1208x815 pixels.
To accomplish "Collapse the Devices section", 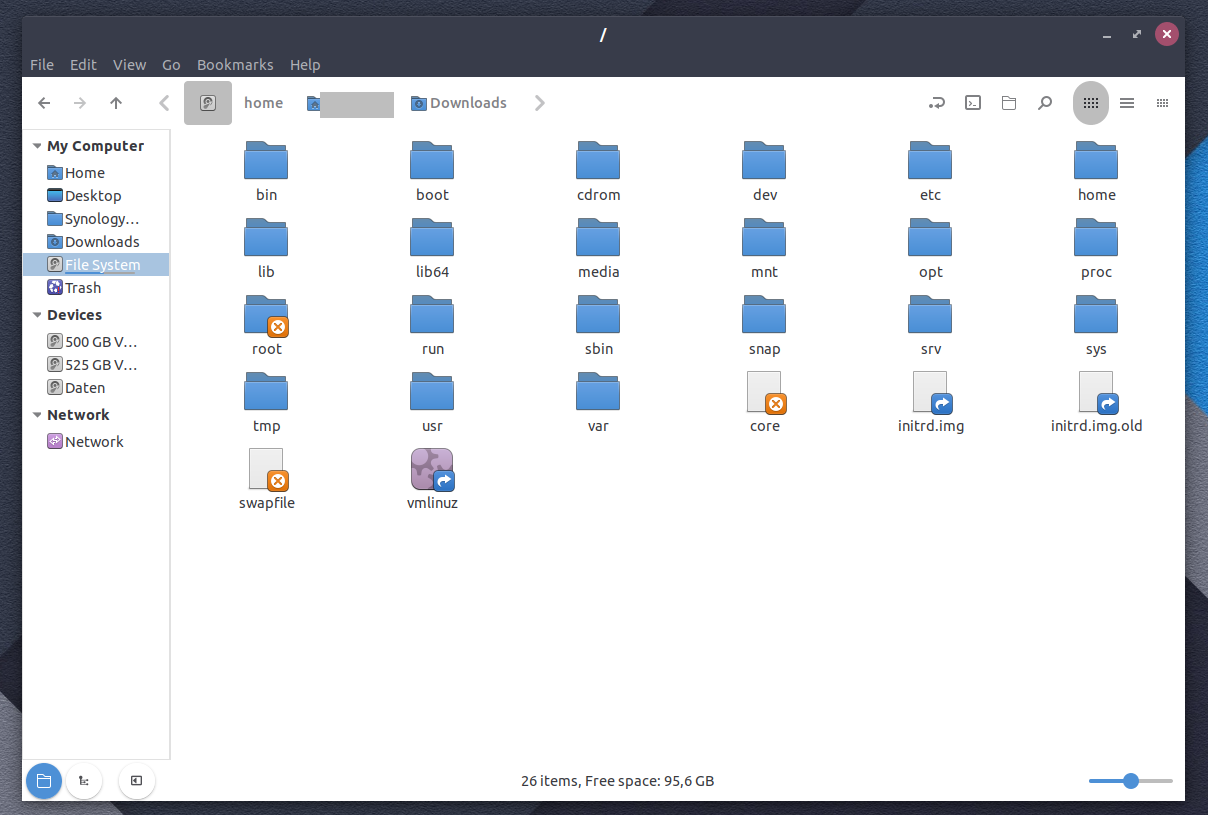I will [x=37, y=315].
